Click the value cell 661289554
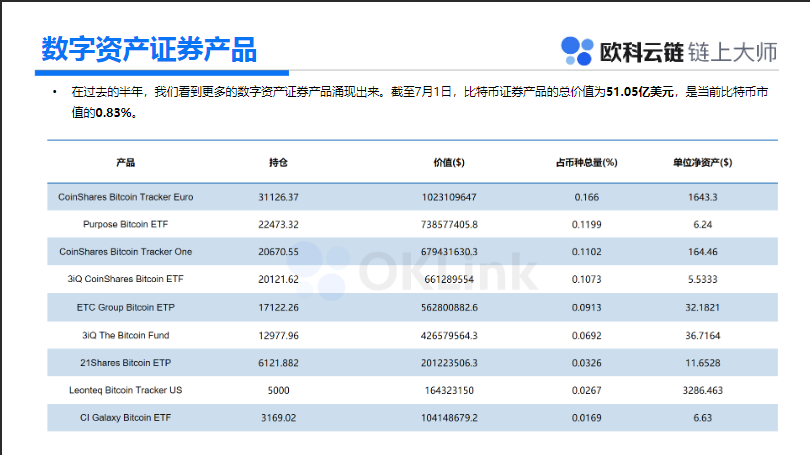The image size is (810, 455). [449, 279]
